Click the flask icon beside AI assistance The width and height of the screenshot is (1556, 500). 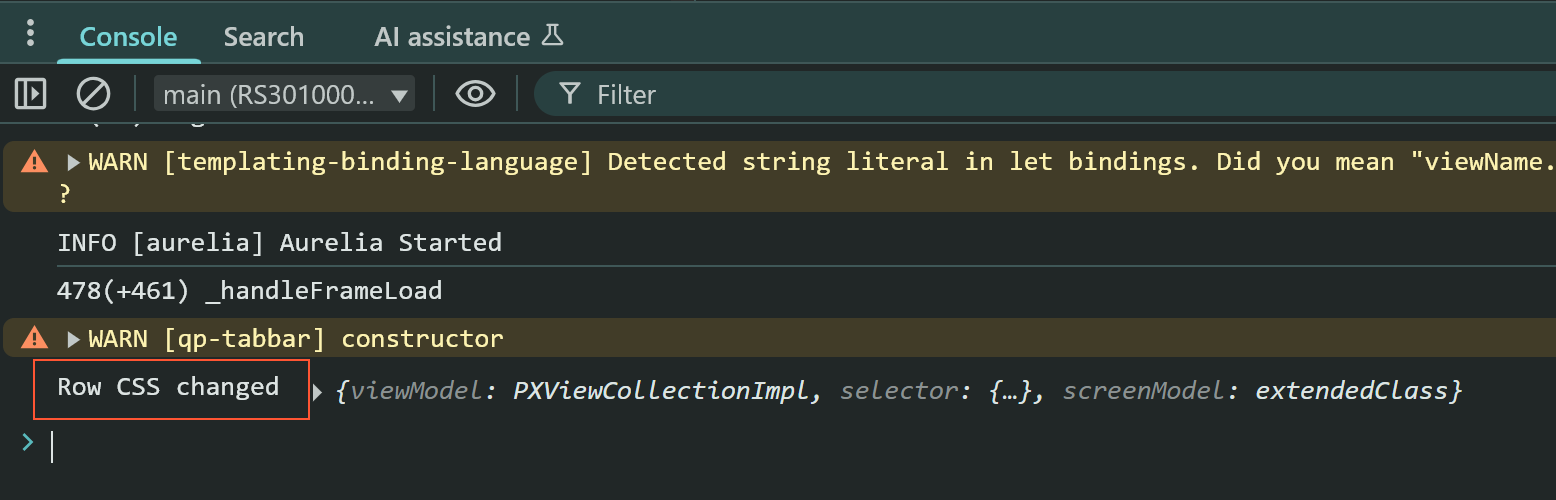552,36
